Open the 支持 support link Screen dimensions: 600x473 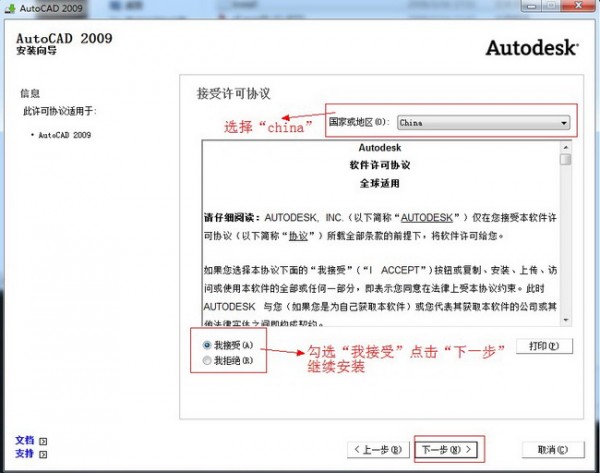(25, 454)
